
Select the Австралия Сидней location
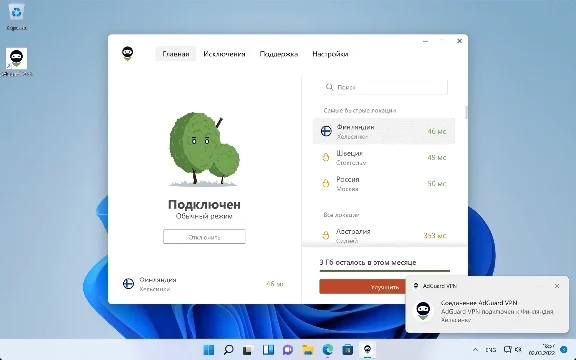pos(384,235)
